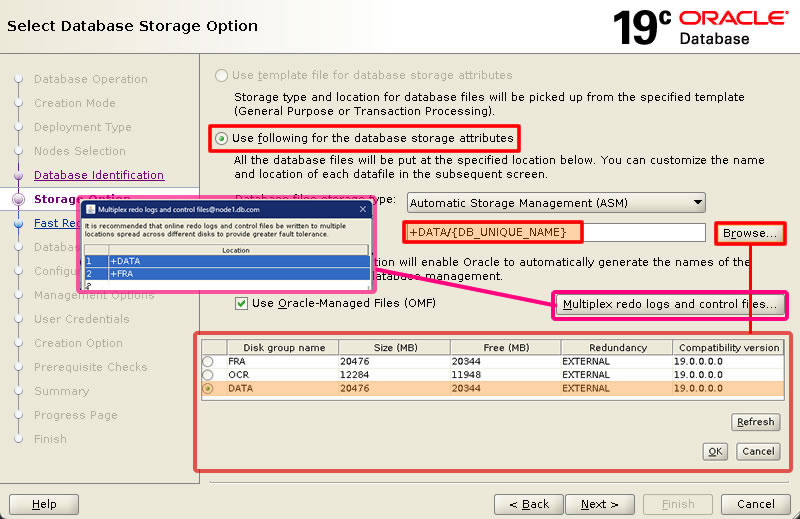Click the Location column header in popup

(x=236, y=250)
